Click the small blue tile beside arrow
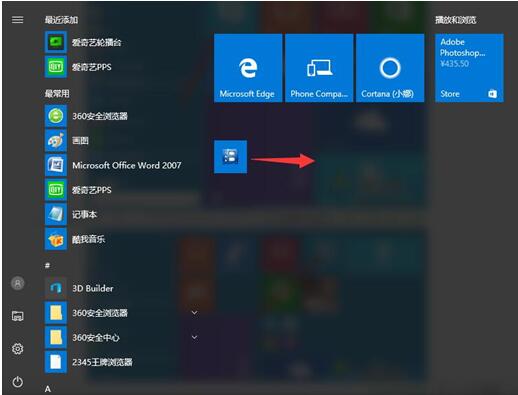 pos(230,157)
